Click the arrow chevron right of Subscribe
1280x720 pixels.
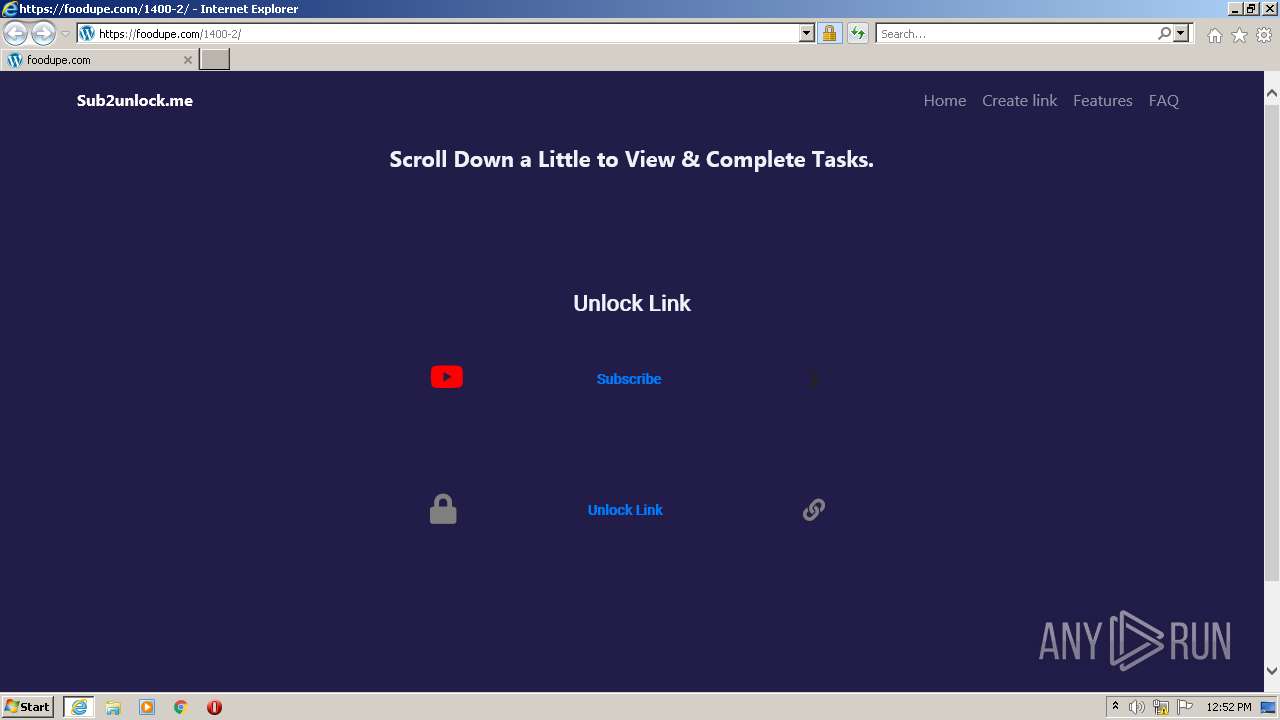pos(814,379)
